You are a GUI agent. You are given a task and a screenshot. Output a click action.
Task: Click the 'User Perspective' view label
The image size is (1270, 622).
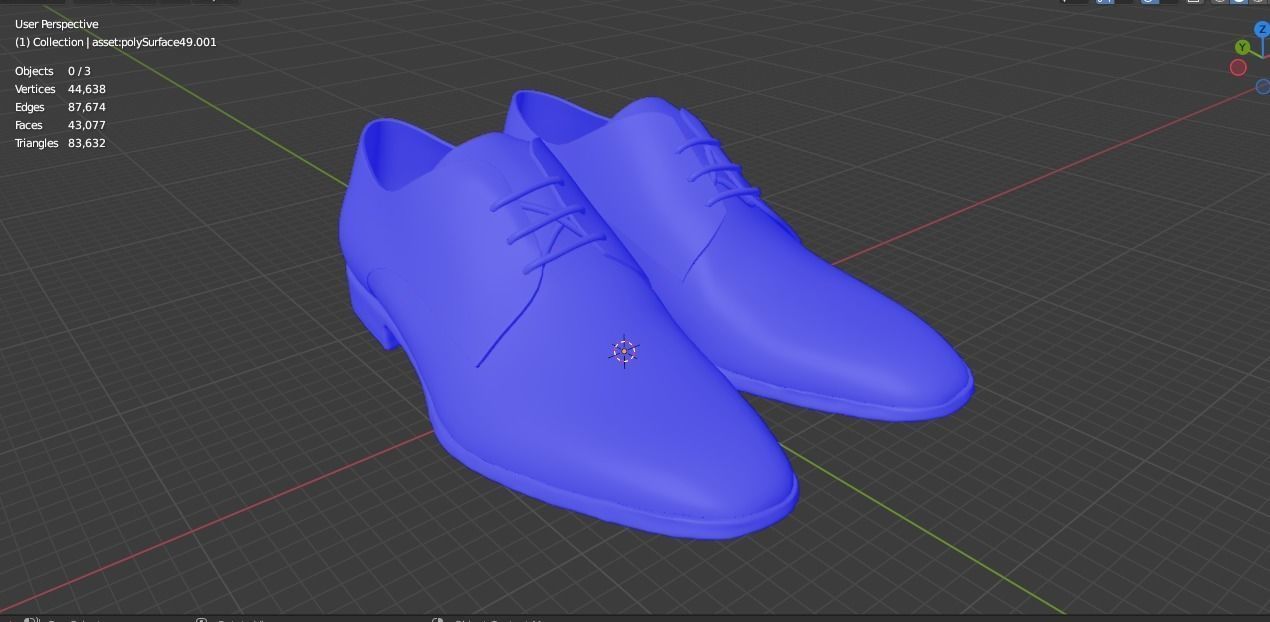tap(57, 24)
